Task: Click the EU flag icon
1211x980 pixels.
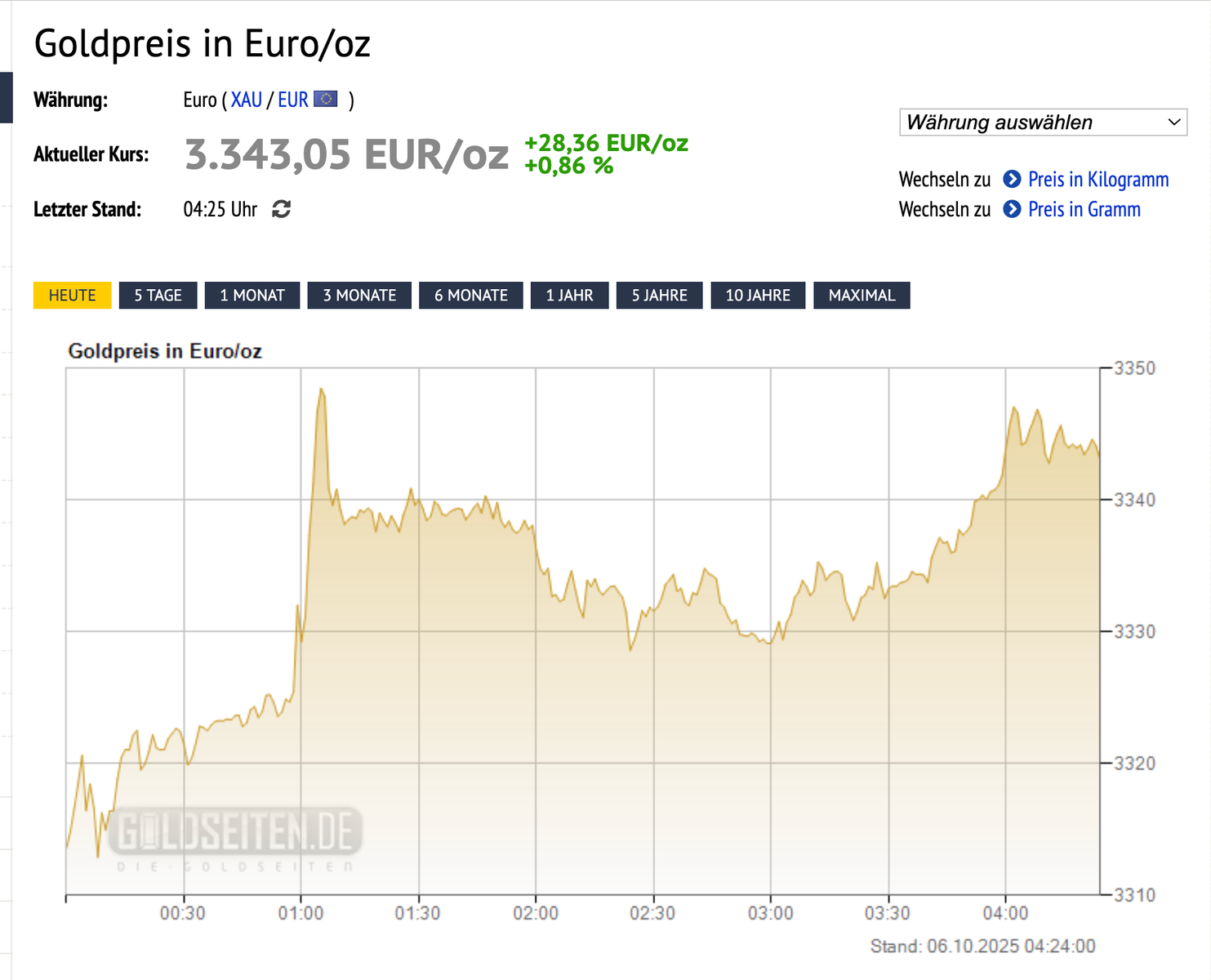Action: 326,100
